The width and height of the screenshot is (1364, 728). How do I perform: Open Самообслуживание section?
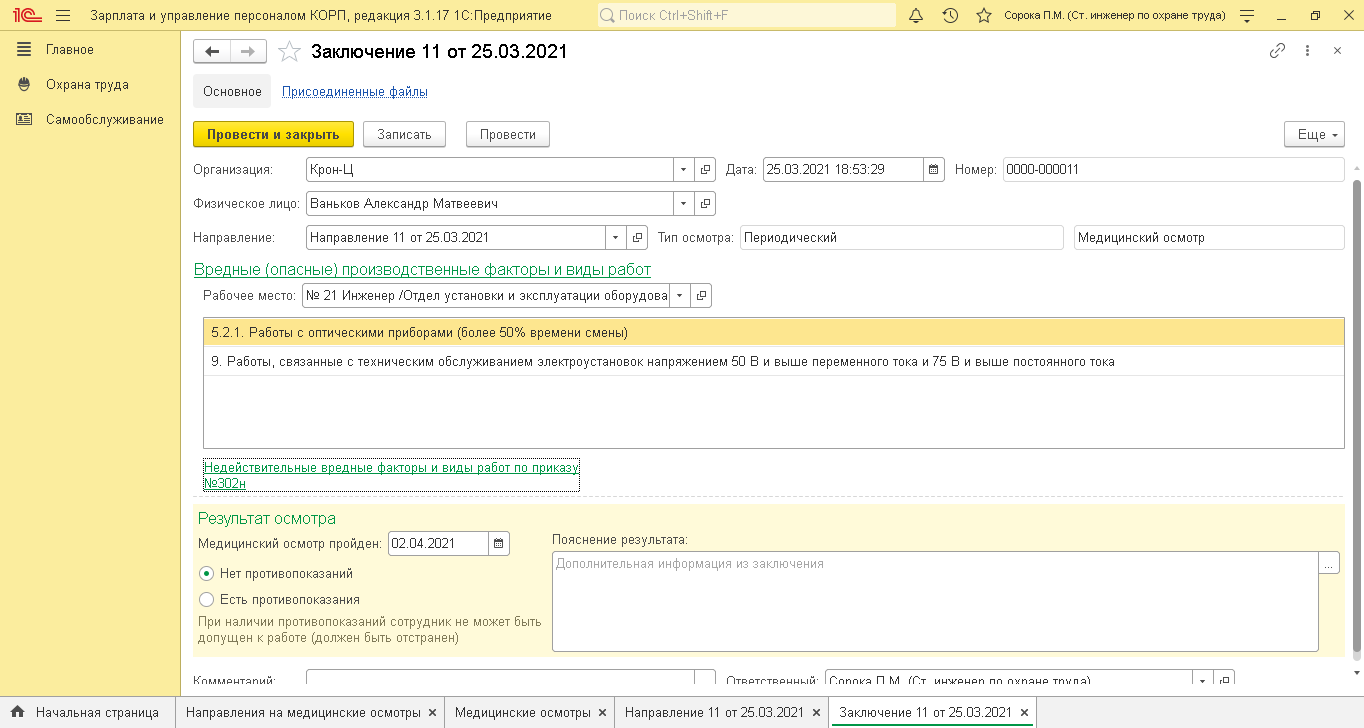tap(105, 120)
